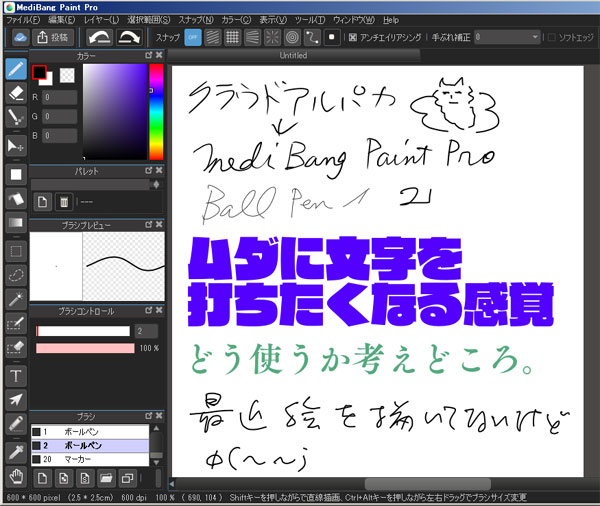This screenshot has height=506, width=600.
Task: Click the black foreground color swatch
Action: pos(39,72)
